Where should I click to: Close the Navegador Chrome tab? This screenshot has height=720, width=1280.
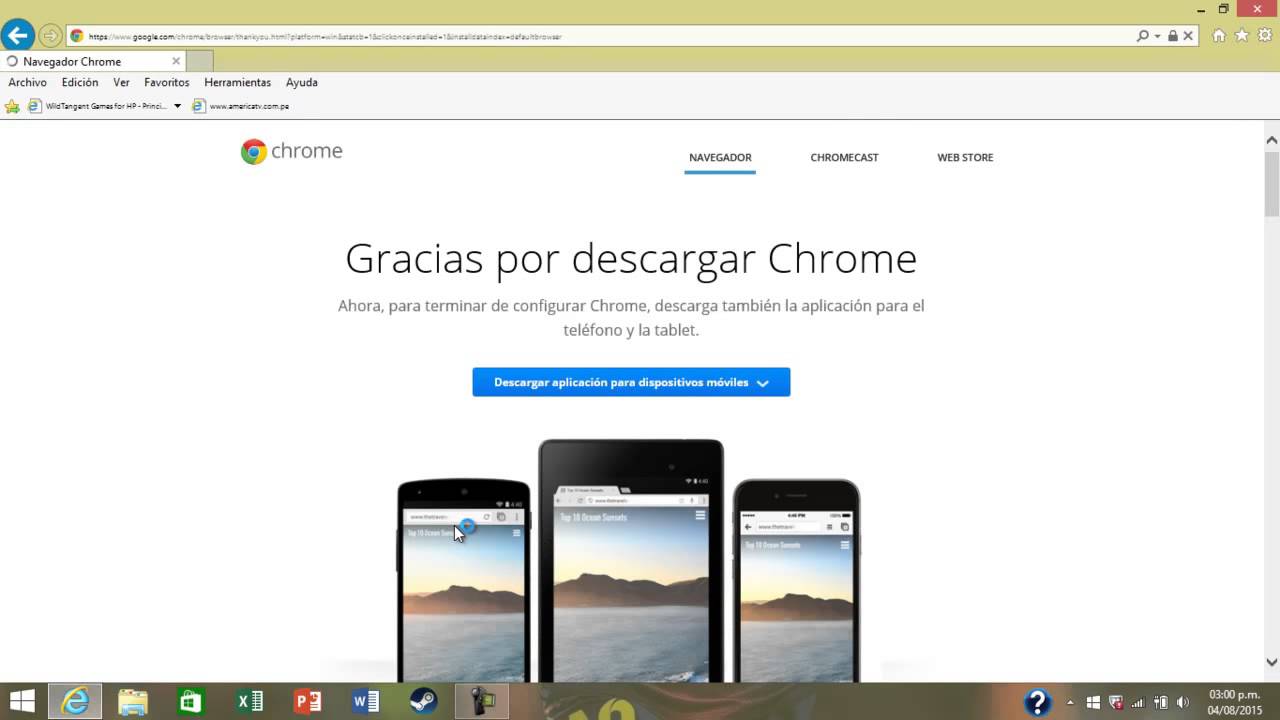176,61
